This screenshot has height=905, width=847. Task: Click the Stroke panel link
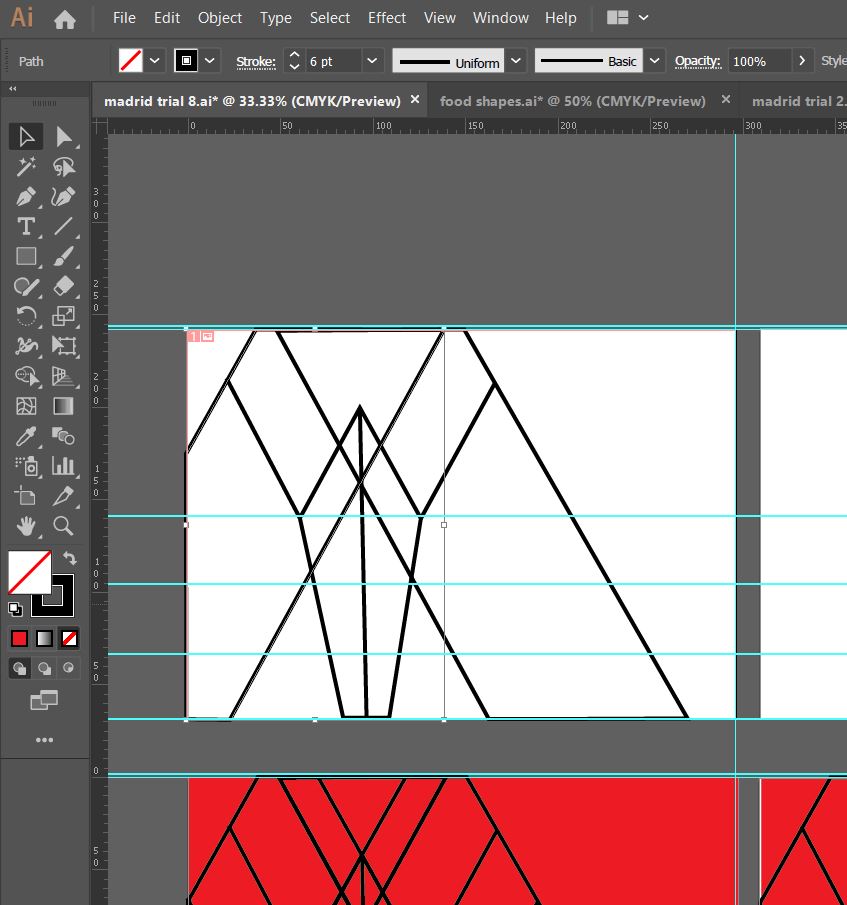[x=255, y=61]
